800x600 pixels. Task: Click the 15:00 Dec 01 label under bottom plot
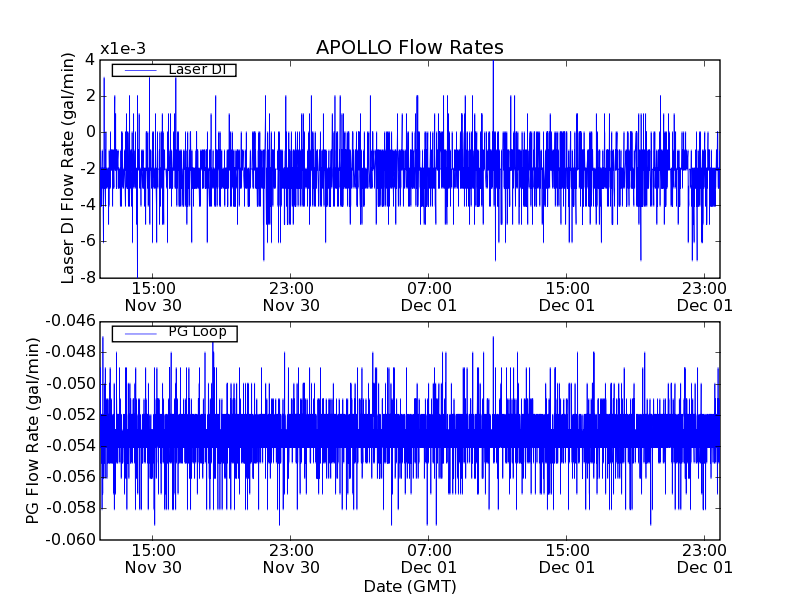[567, 558]
